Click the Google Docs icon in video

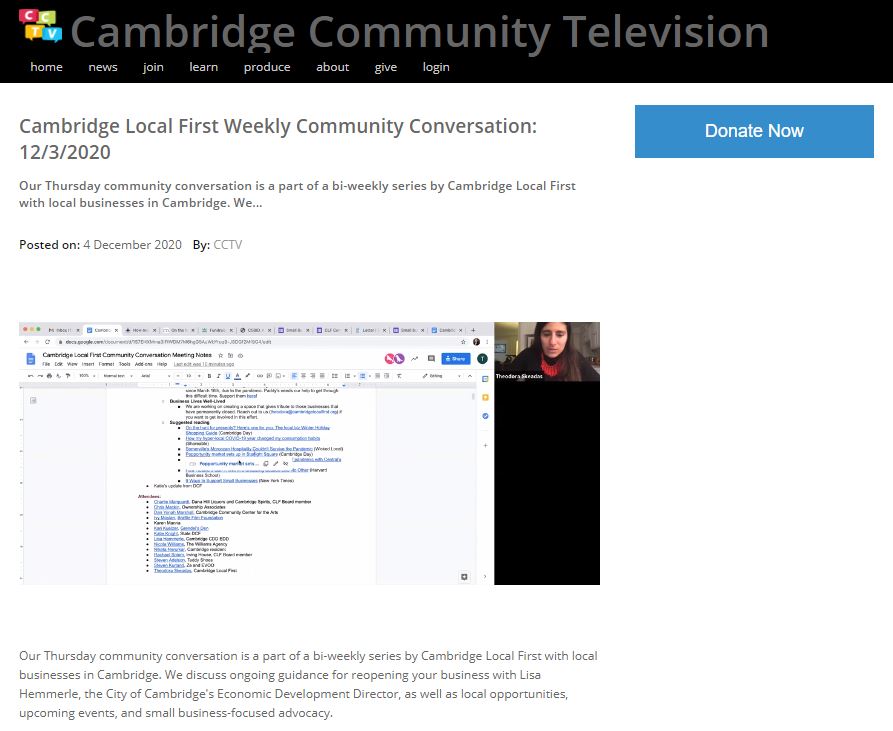pyautogui.click(x=31, y=359)
